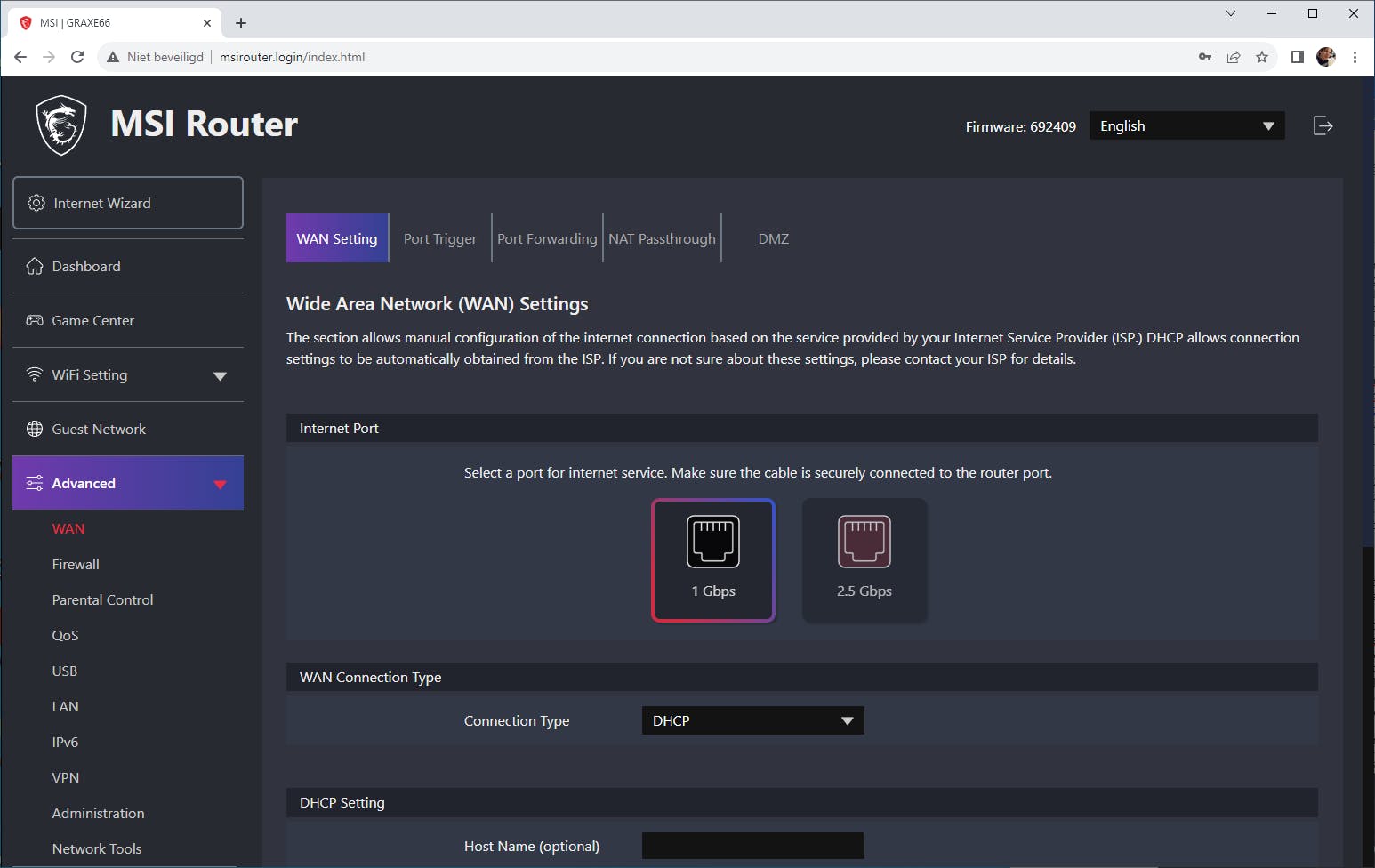This screenshot has width=1375, height=868.
Task: Open the English language dropdown
Action: coord(1187,125)
